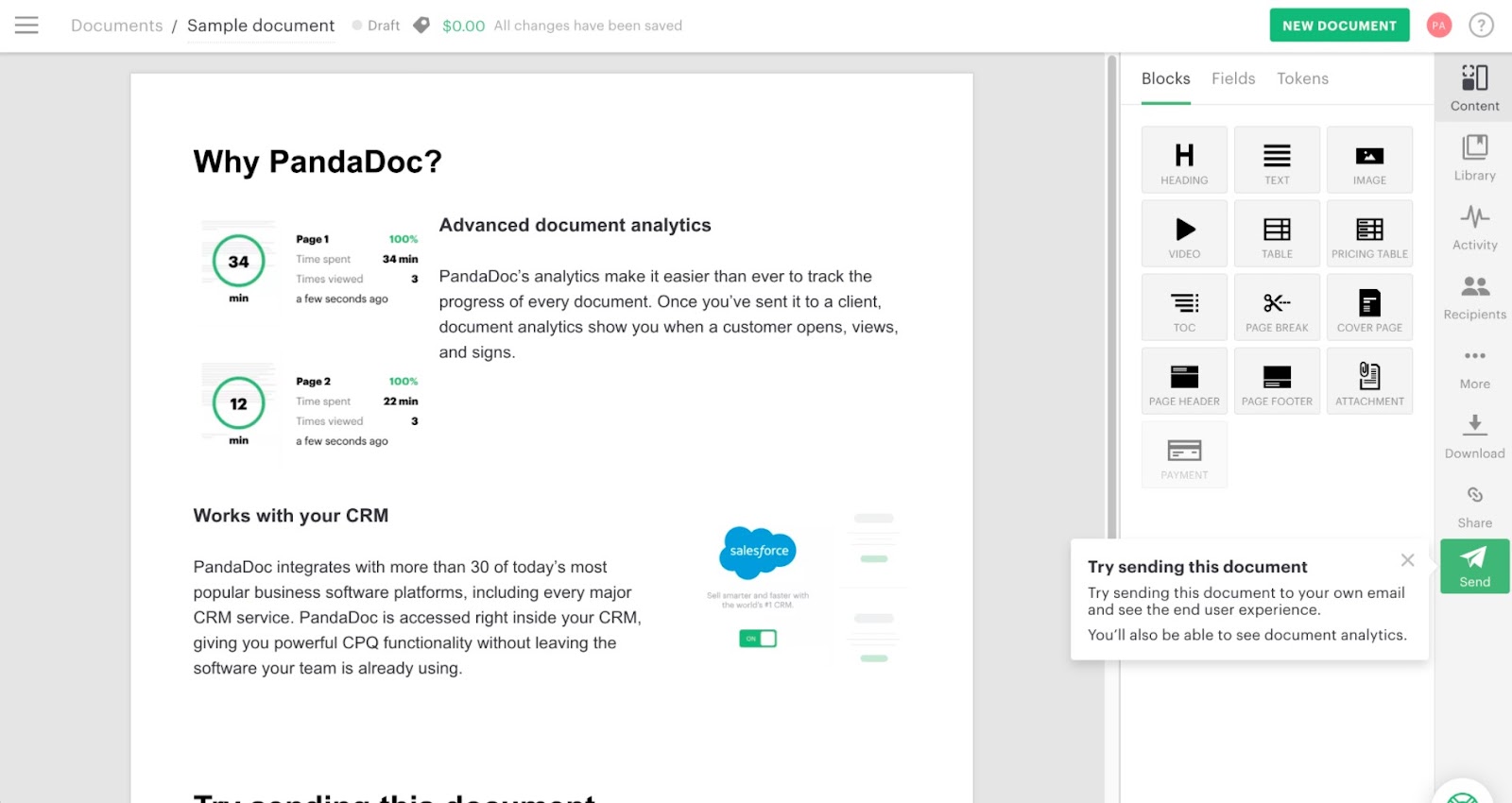
Task: Show the Activity panel
Action: (x=1474, y=228)
